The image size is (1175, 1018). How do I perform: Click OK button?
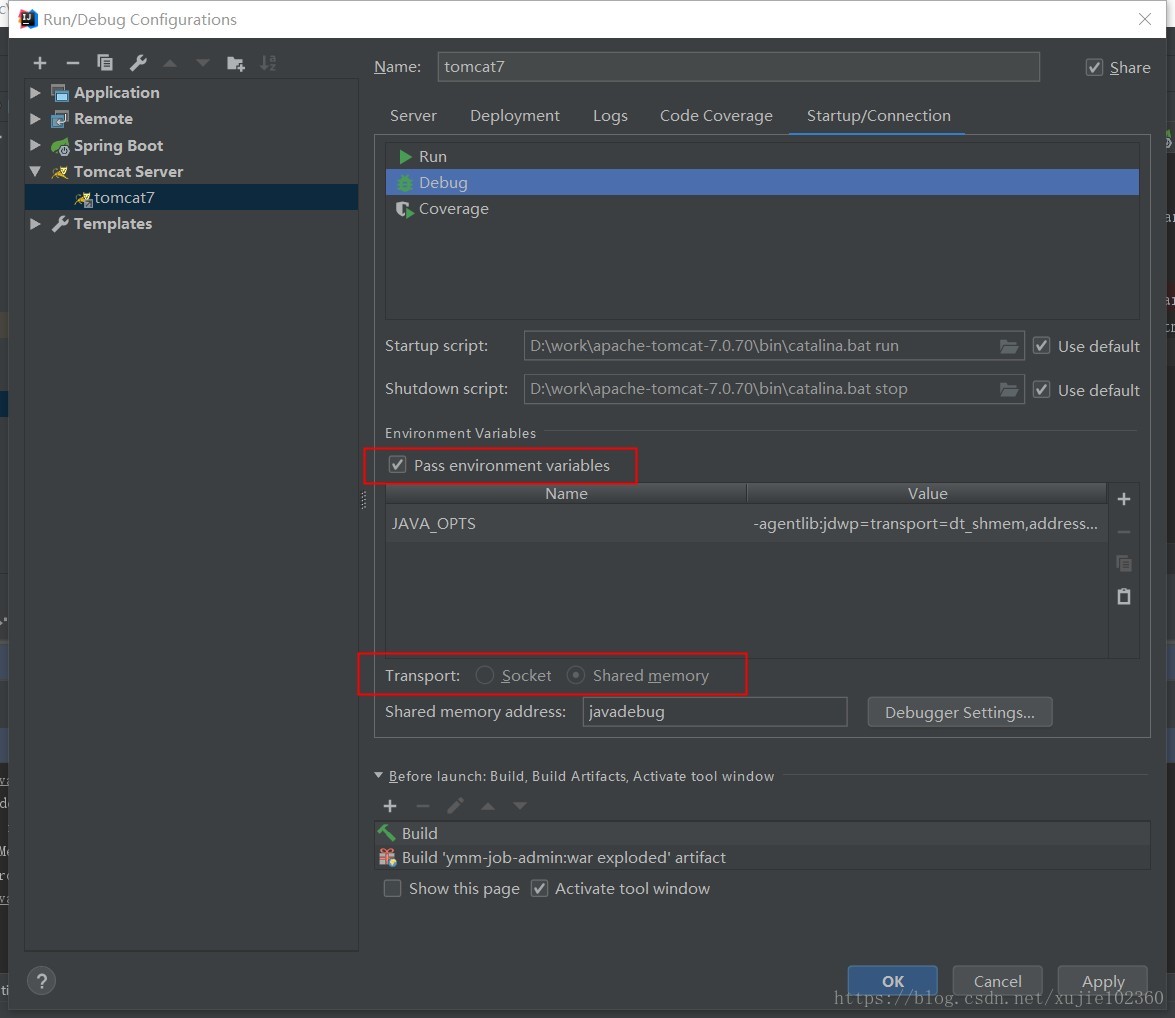tap(892, 981)
